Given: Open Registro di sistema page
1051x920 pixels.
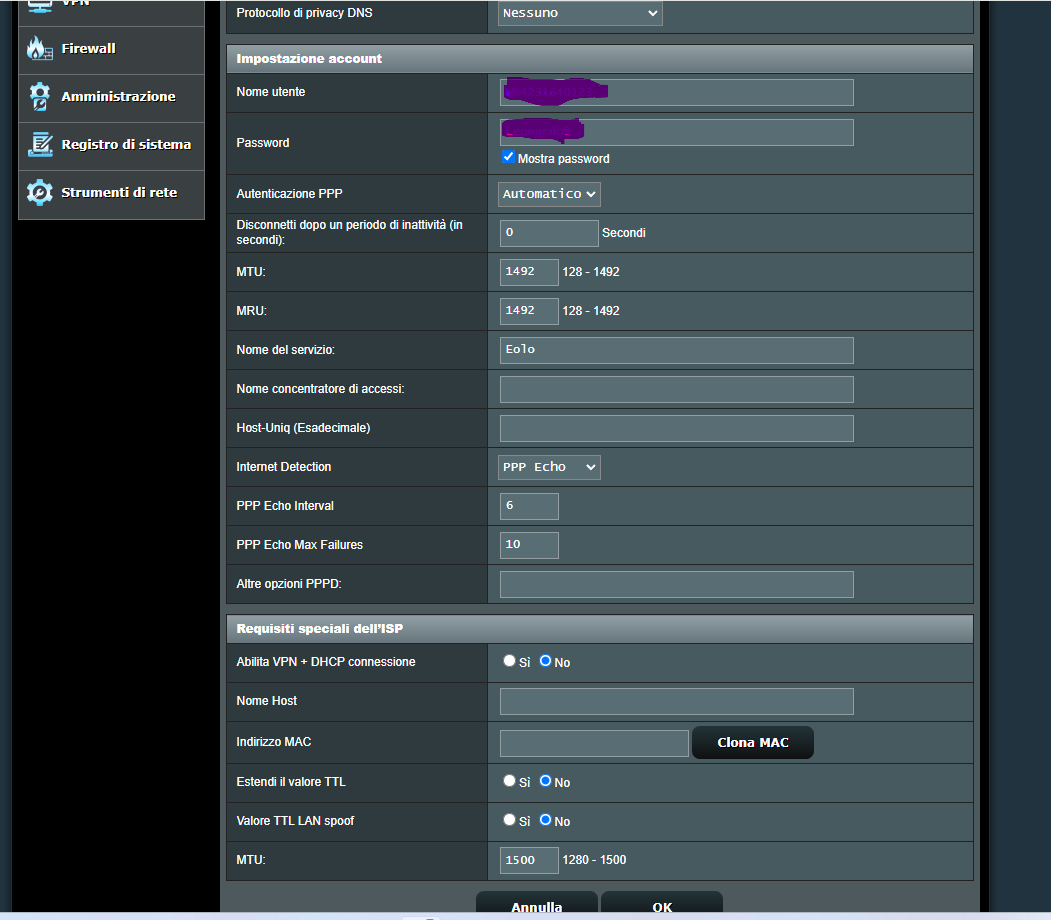Looking at the screenshot, I should tap(111, 147).
